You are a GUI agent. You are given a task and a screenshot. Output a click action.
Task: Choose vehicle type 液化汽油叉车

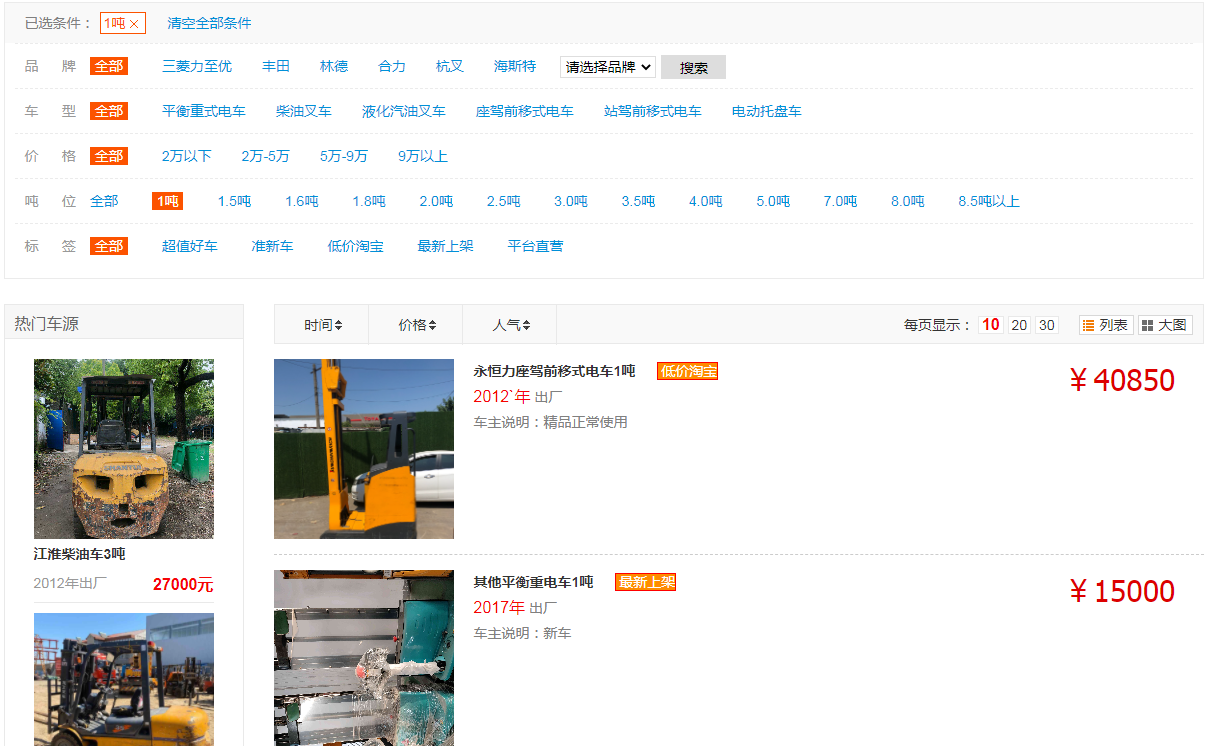pos(404,111)
